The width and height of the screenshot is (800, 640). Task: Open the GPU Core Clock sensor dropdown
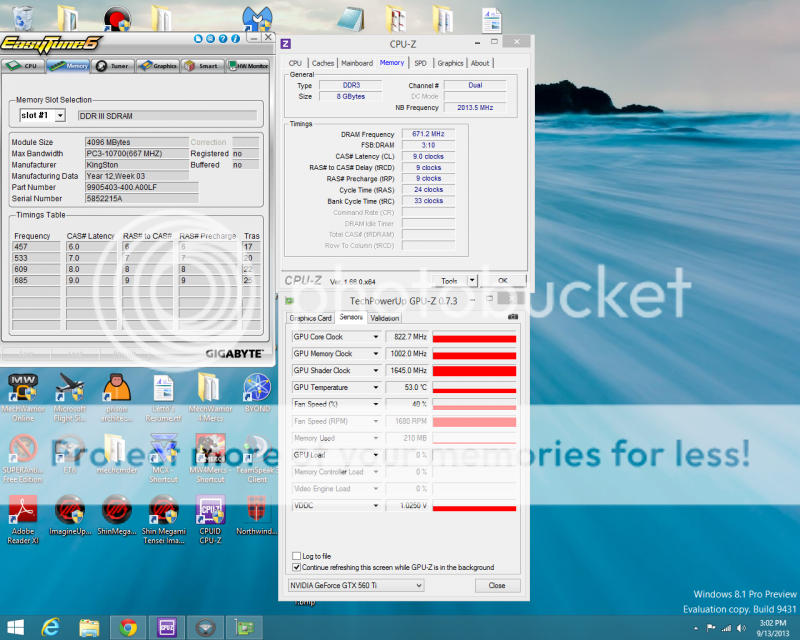(376, 337)
